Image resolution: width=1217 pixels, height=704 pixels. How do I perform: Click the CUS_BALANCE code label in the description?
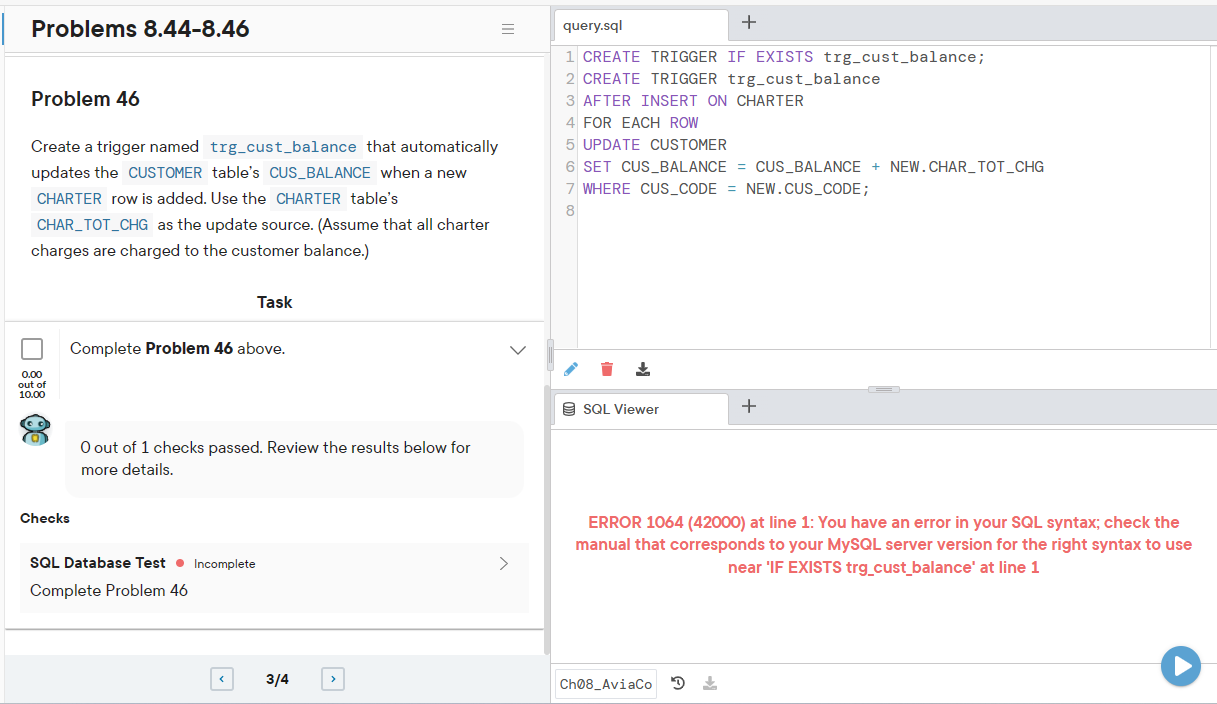click(x=320, y=173)
